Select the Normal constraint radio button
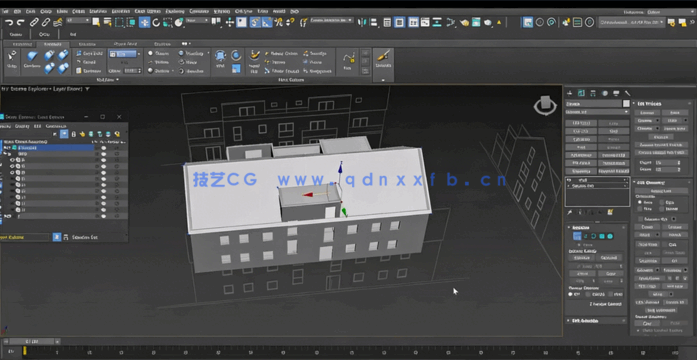Viewport: 697px width, 360px height. pyautogui.click(x=662, y=208)
